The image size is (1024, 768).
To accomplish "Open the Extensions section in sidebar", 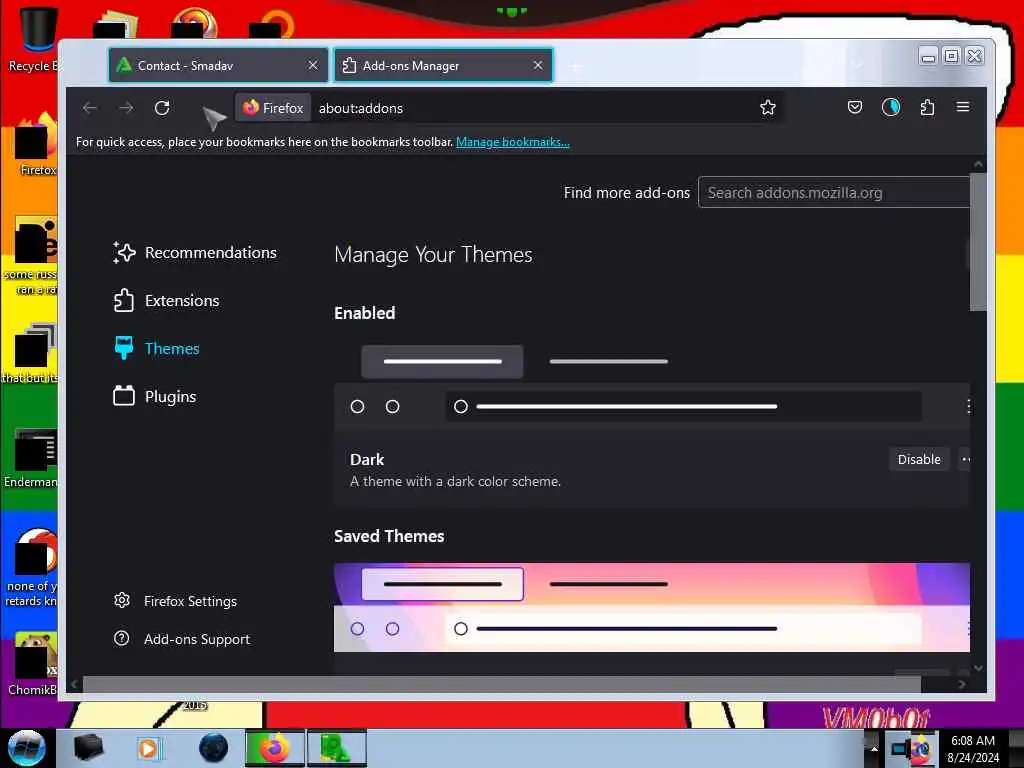I will (167, 300).
